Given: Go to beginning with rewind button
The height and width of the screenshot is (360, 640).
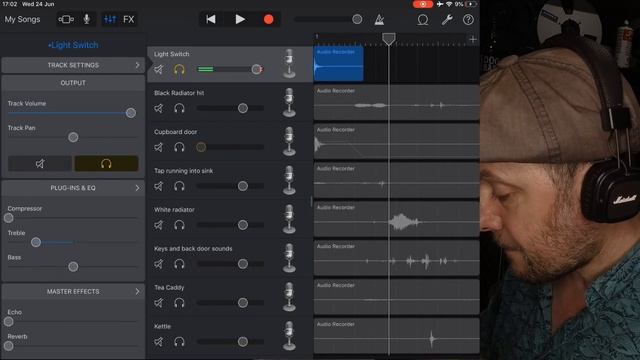Looking at the screenshot, I should click(x=211, y=19).
